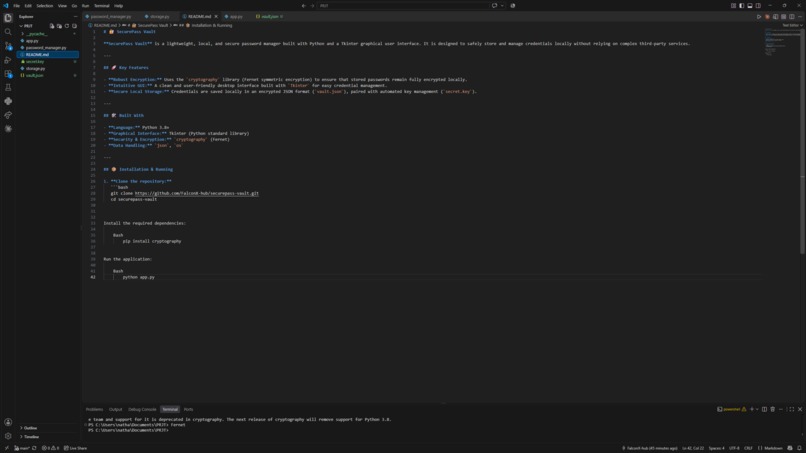The width and height of the screenshot is (806, 453).
Task: Click the errors and warnings count
Action: tap(50, 448)
